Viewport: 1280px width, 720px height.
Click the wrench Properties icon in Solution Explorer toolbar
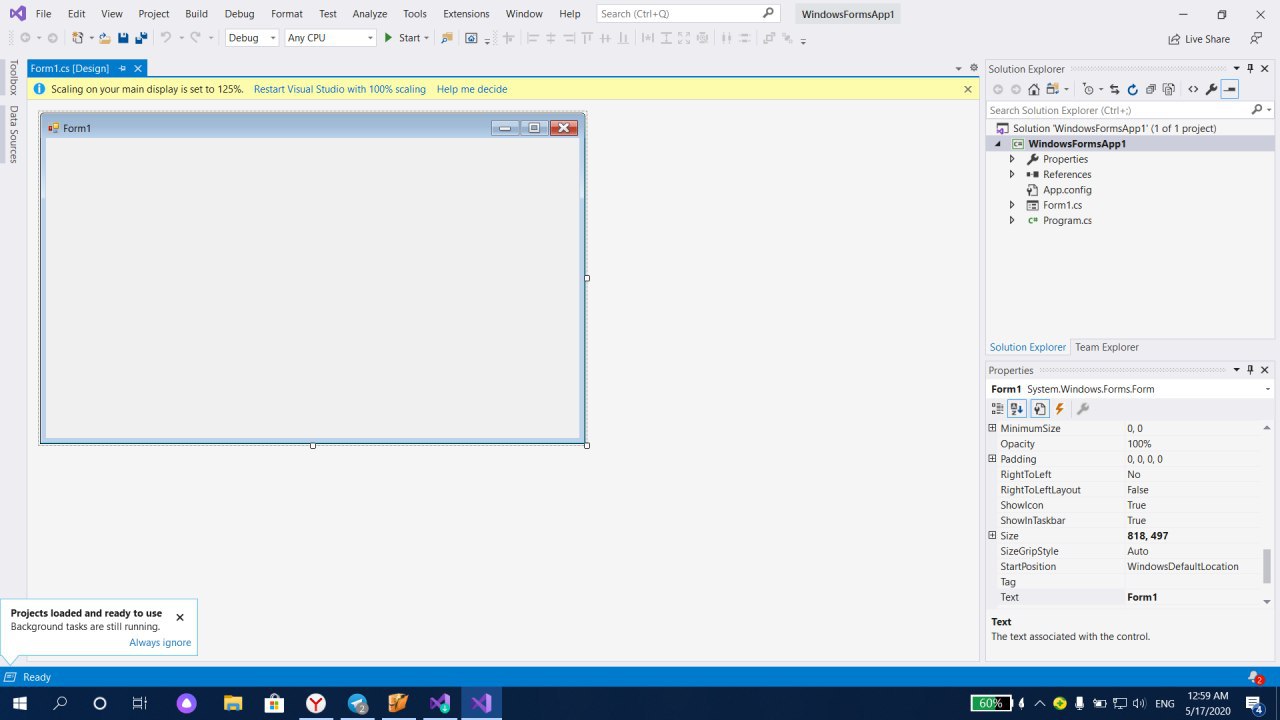(x=1211, y=89)
